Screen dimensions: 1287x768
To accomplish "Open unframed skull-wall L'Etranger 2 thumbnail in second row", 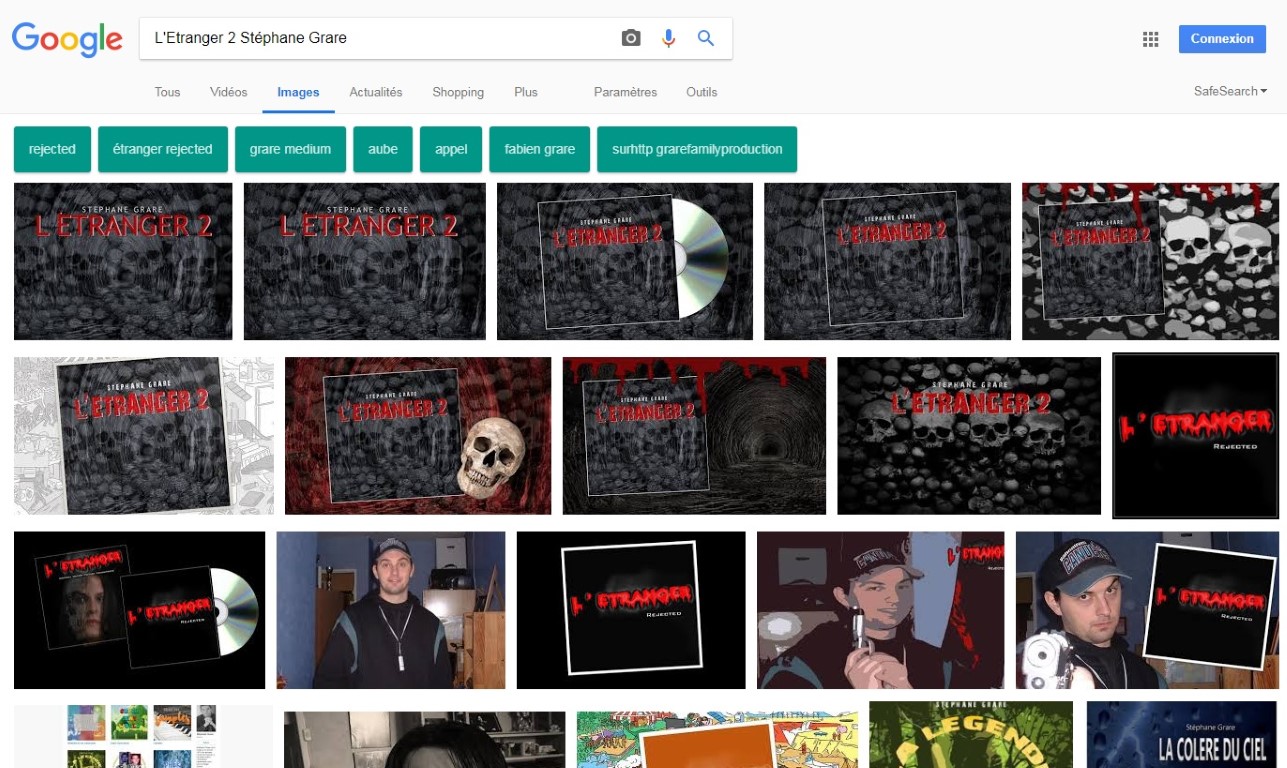I will point(969,436).
